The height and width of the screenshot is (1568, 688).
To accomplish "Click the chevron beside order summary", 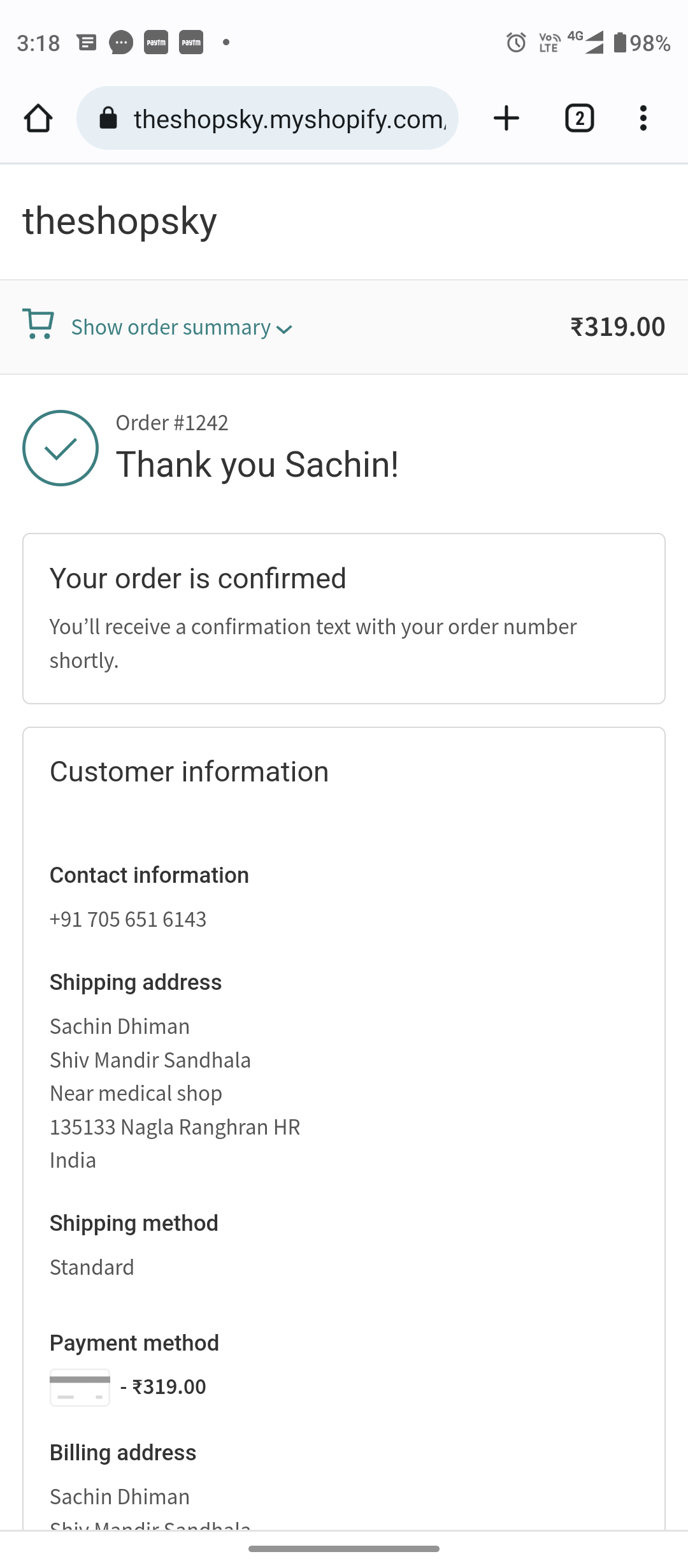I will click(285, 330).
